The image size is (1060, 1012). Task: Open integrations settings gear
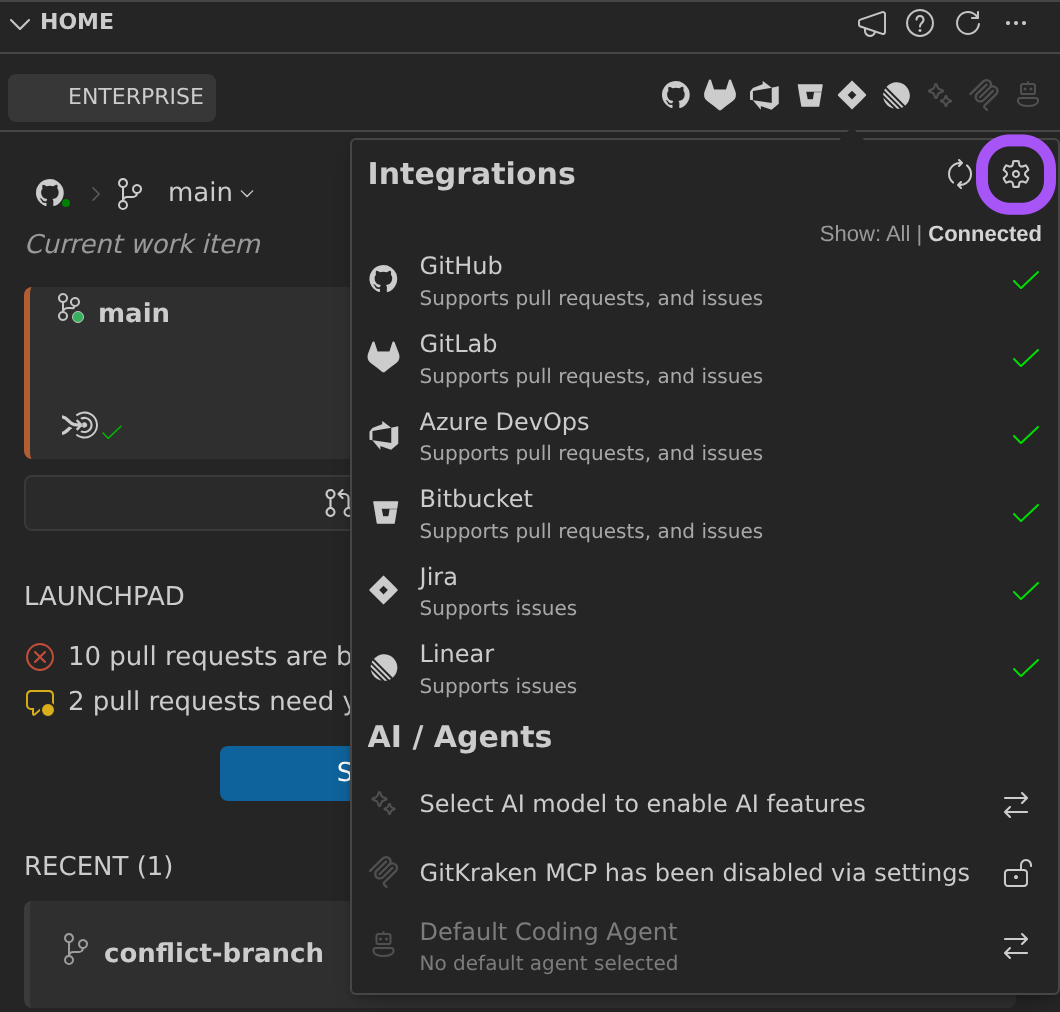click(1015, 174)
